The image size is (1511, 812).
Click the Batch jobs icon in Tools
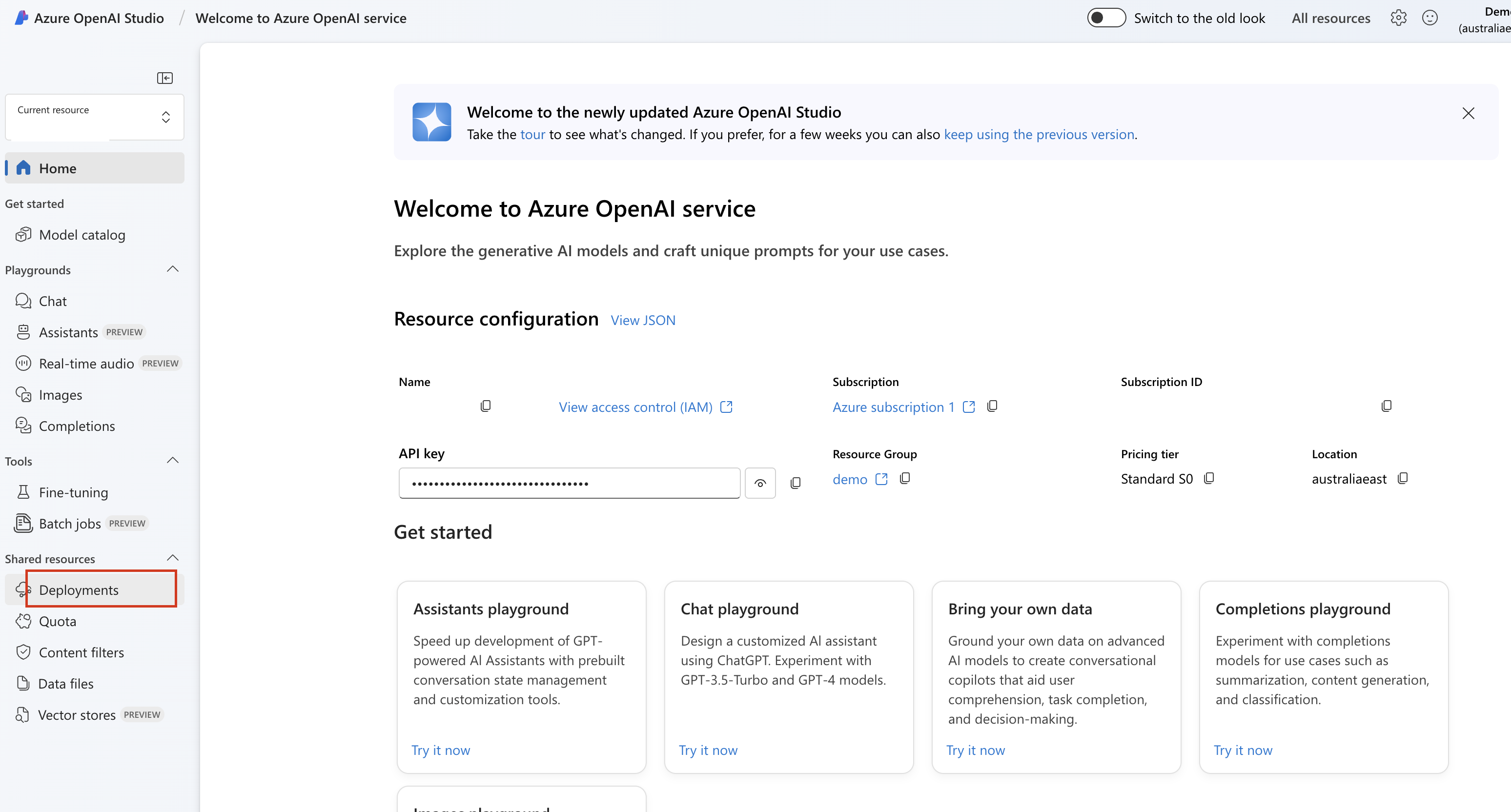click(x=24, y=523)
